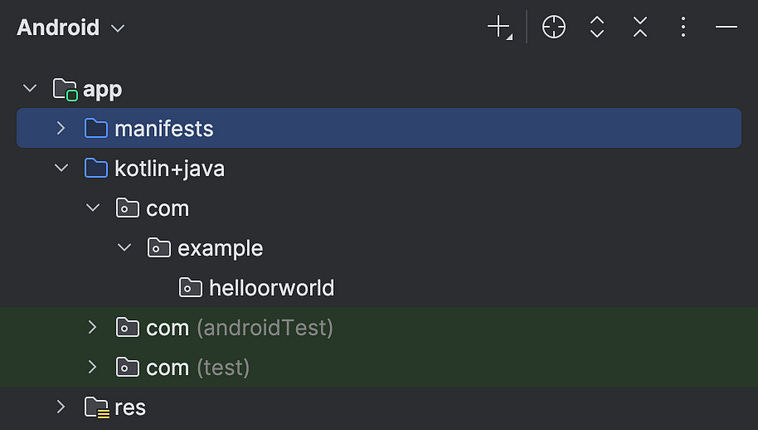Expand the manifests folder chevron
Image resolution: width=758 pixels, height=430 pixels.
pos(61,128)
